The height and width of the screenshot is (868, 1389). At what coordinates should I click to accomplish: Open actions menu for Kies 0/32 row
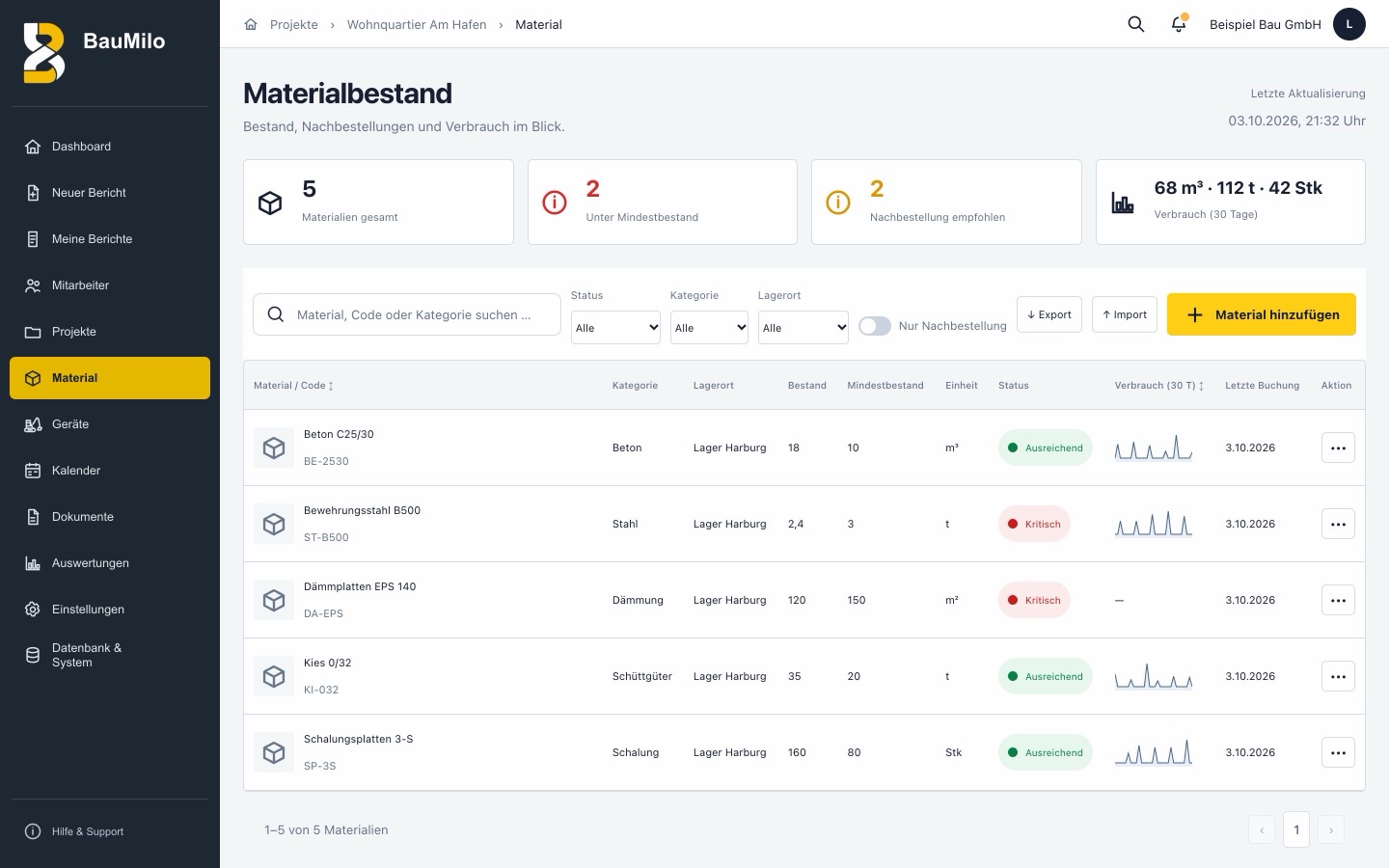[x=1338, y=676]
